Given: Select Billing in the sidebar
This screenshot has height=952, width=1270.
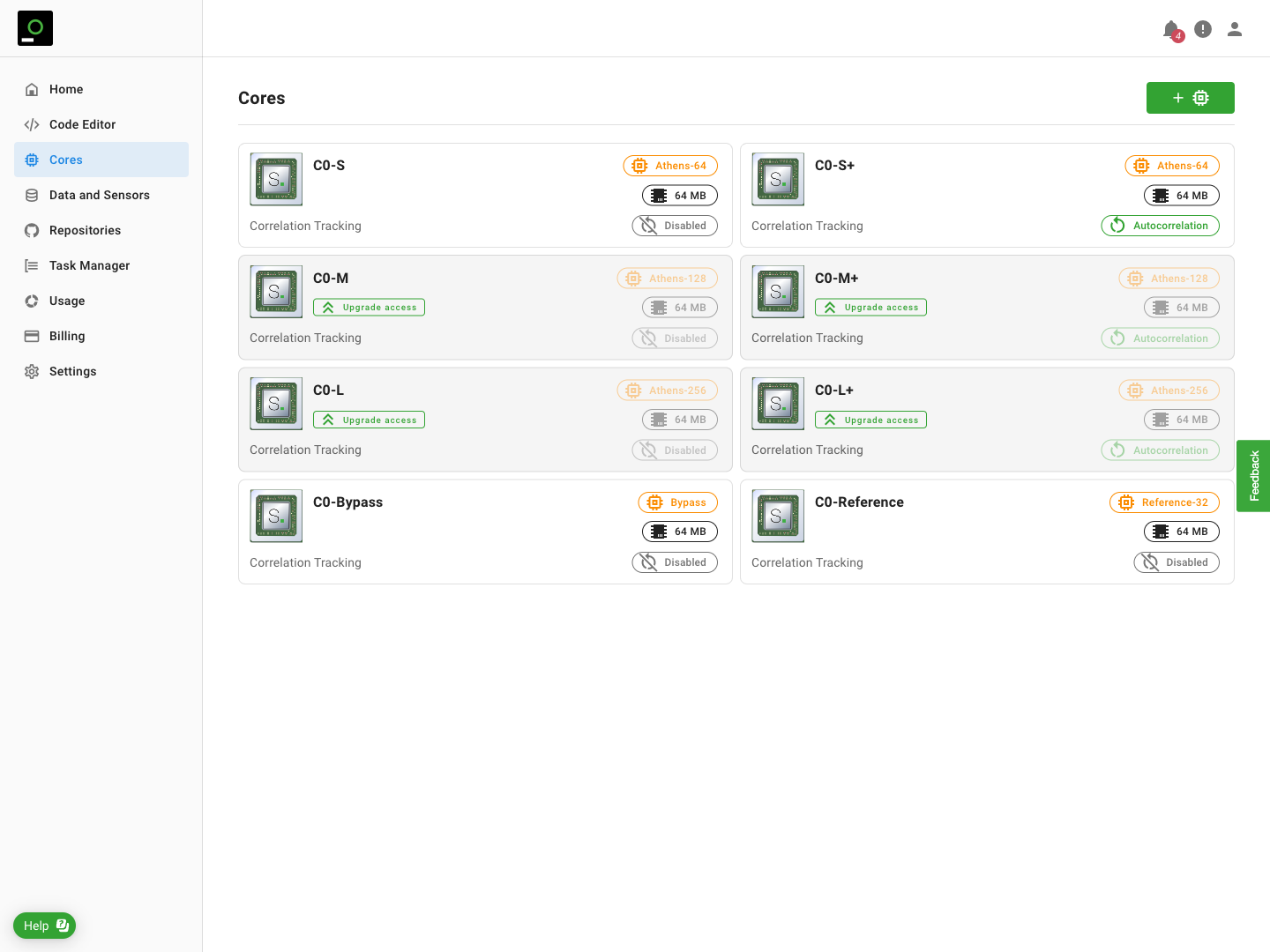Looking at the screenshot, I should click(x=67, y=336).
